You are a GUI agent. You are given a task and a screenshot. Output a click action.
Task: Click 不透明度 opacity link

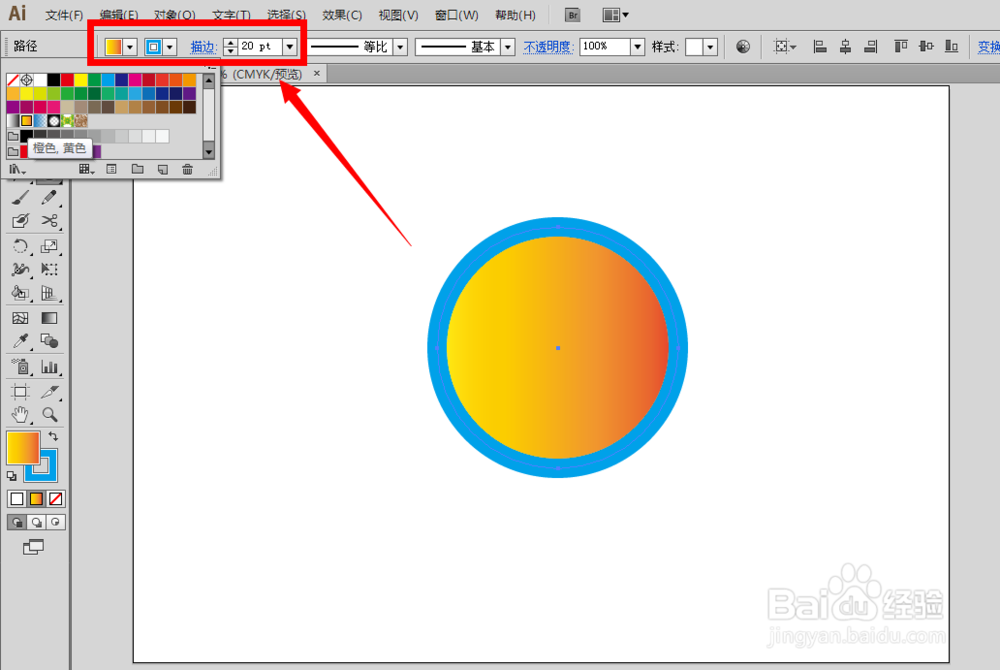tap(548, 47)
